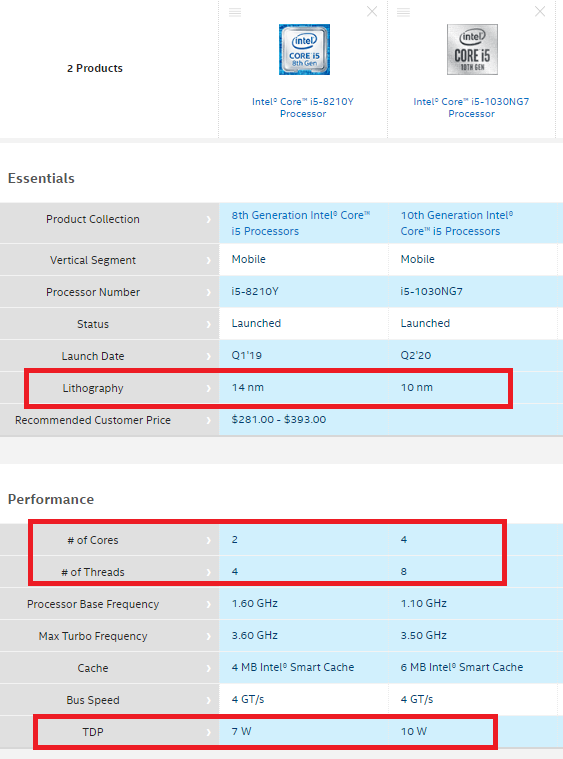Viewport: 563px width, 759px height.
Task: Select the Cache row label
Action: (x=93, y=668)
